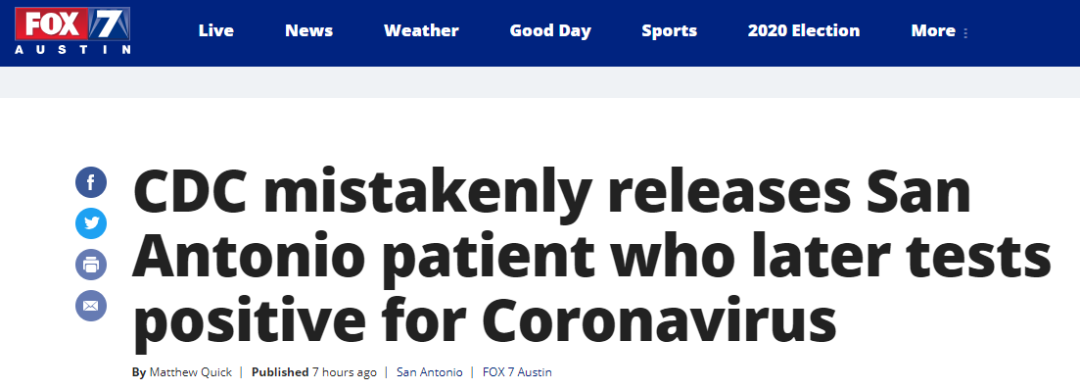The image size is (1080, 390).
Task: Click the light gray banner strip below navigation
Action: pos(540,82)
